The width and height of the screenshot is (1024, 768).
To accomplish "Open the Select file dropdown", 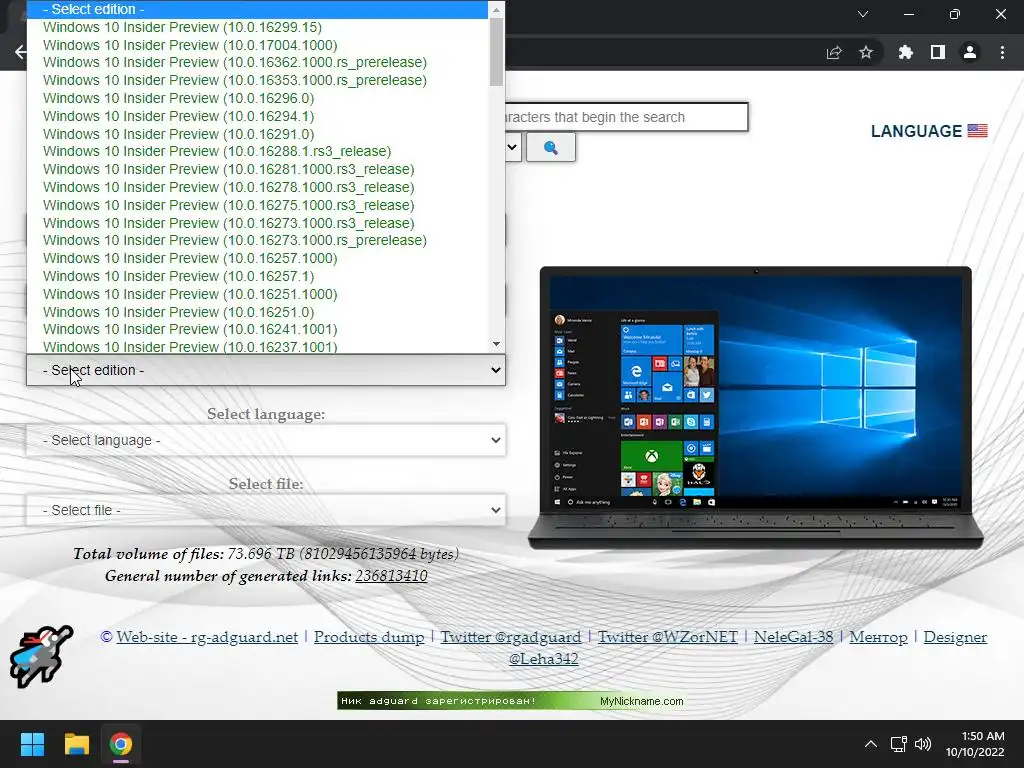I will [x=266, y=510].
